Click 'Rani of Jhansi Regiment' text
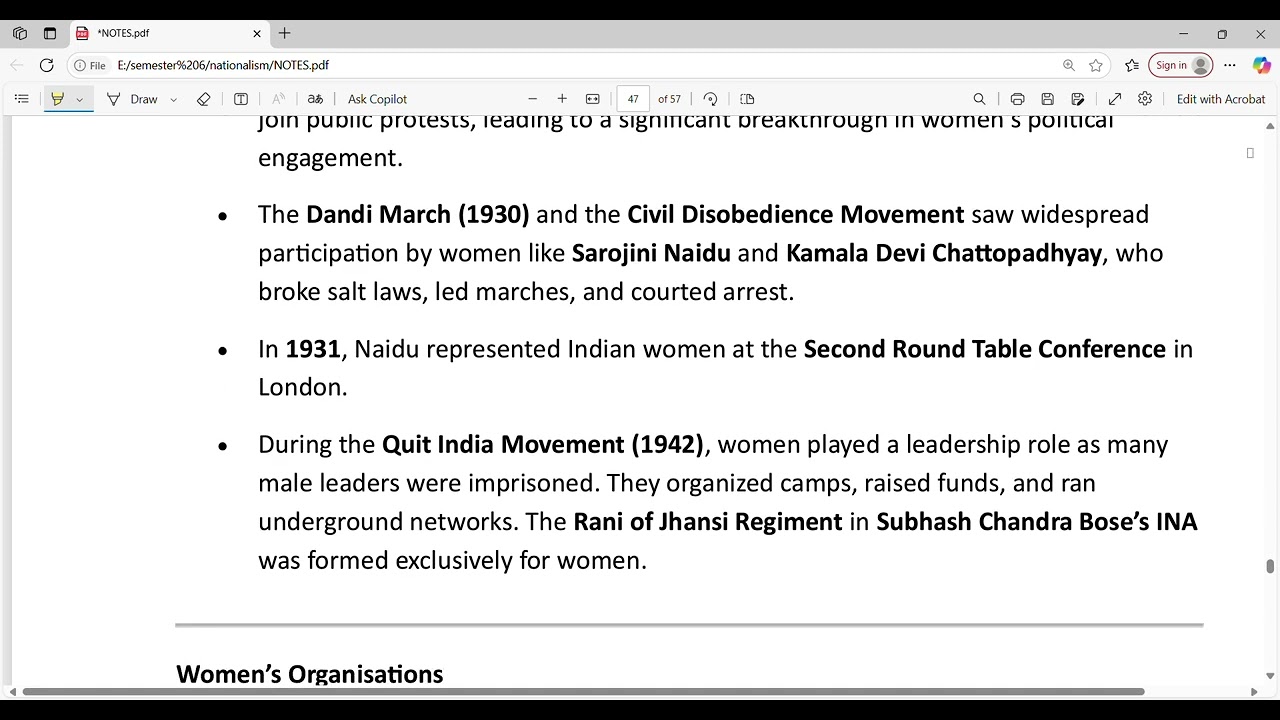 [708, 522]
